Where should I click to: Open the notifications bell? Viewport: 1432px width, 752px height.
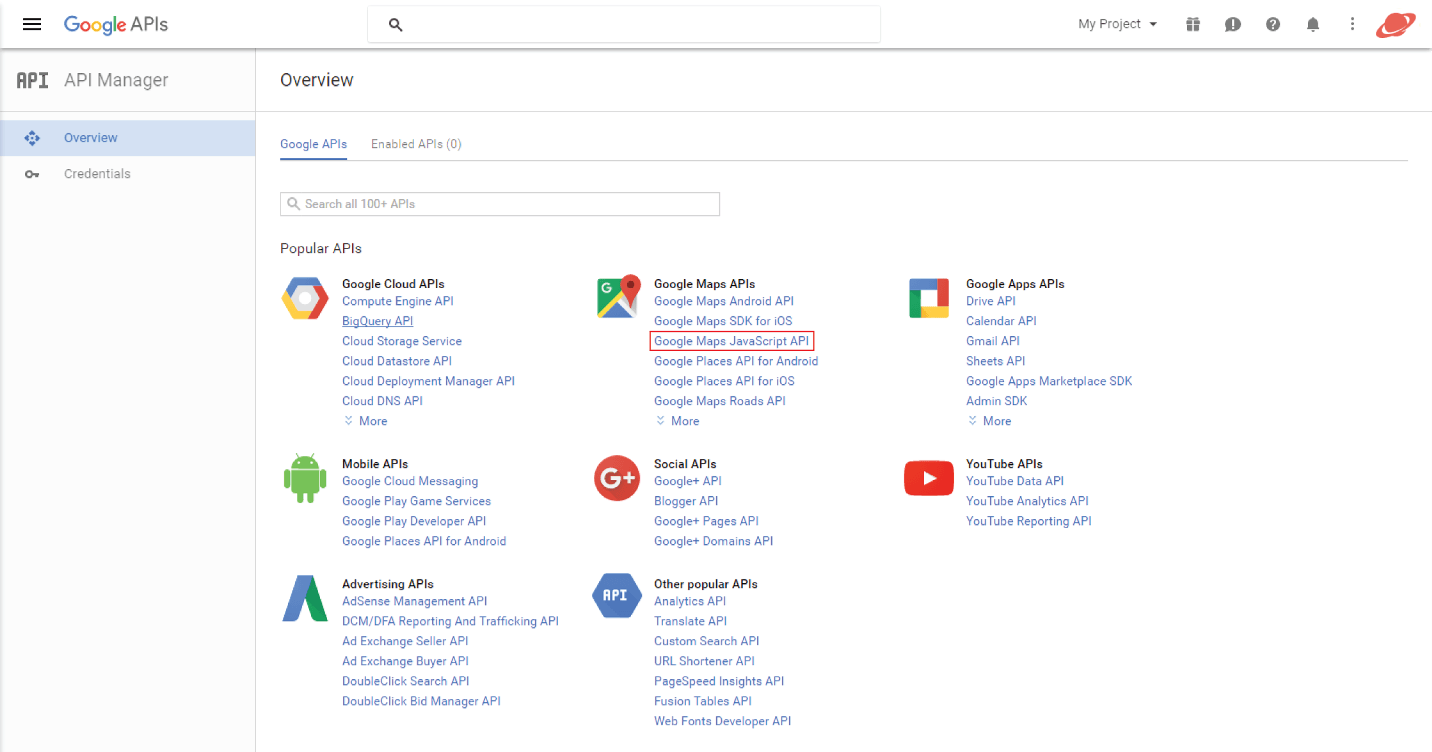(x=1313, y=24)
